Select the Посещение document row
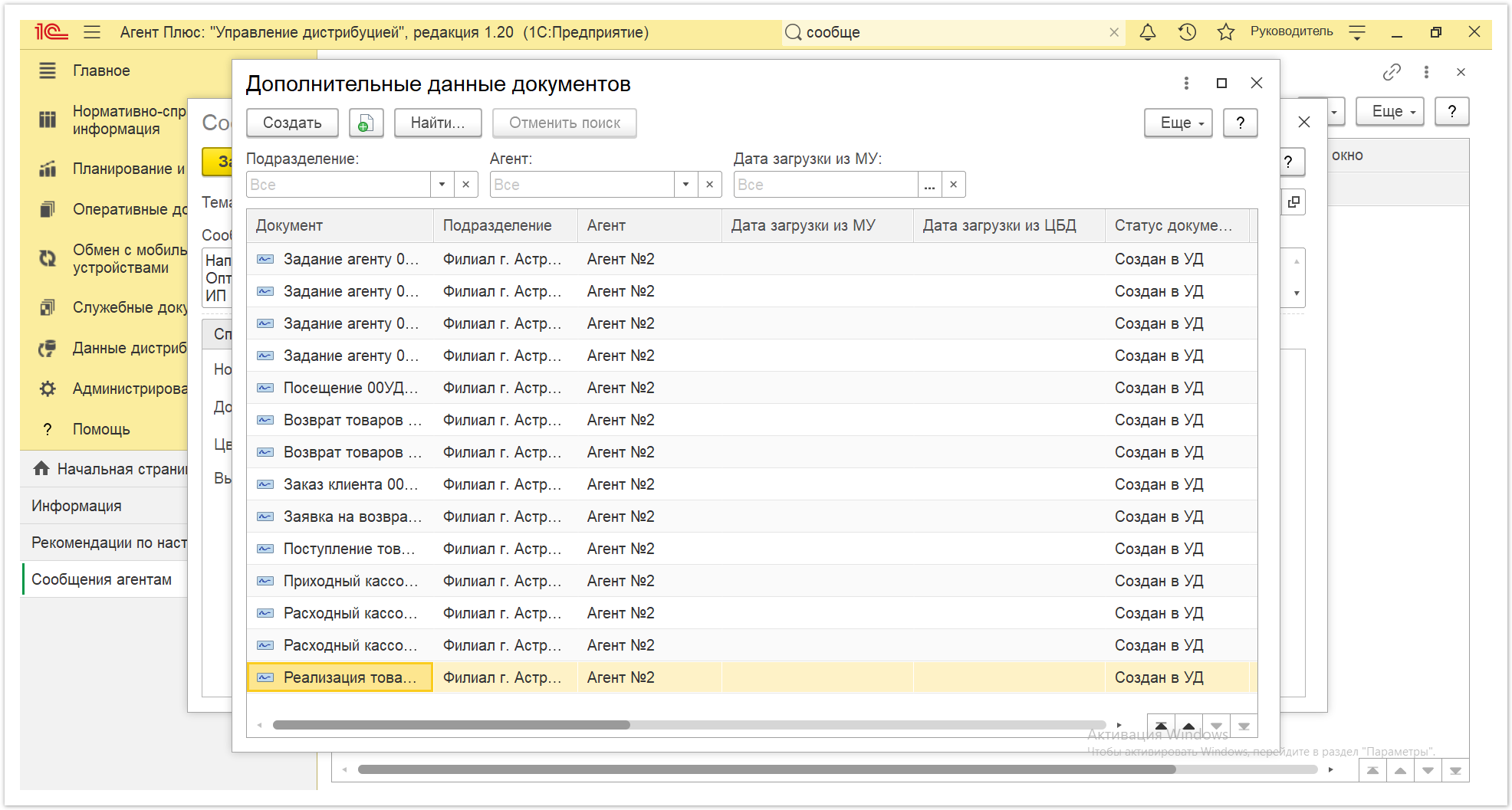This screenshot has width=1512, height=810. click(x=751, y=388)
